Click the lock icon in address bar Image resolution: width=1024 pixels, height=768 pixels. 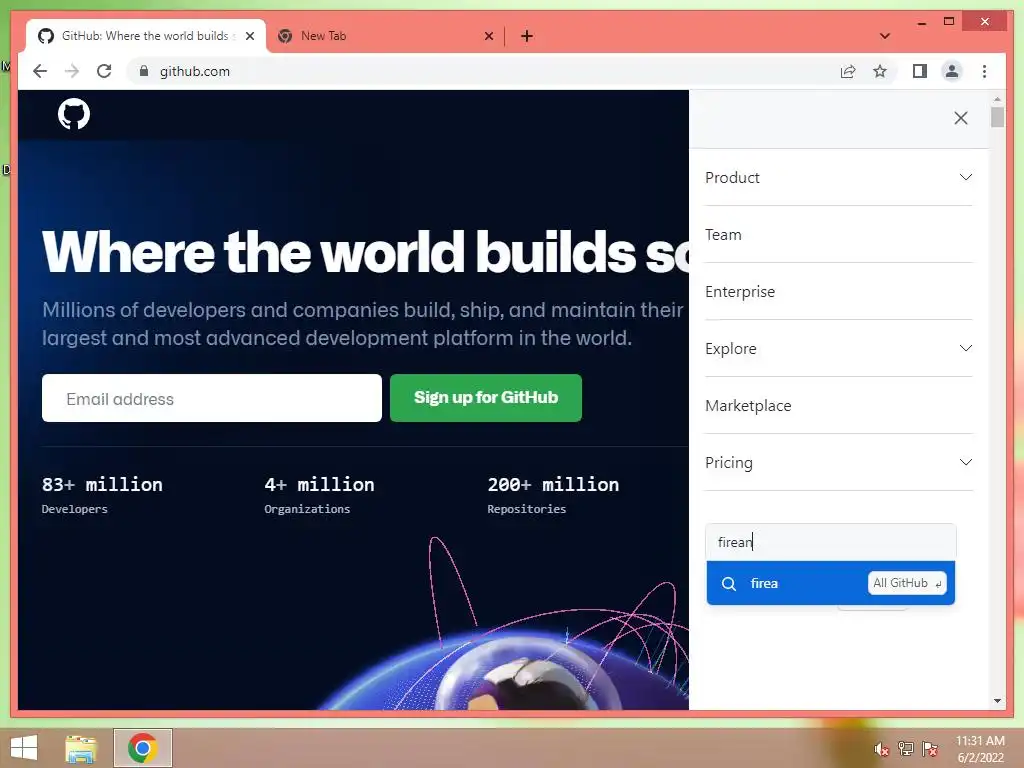pos(144,71)
